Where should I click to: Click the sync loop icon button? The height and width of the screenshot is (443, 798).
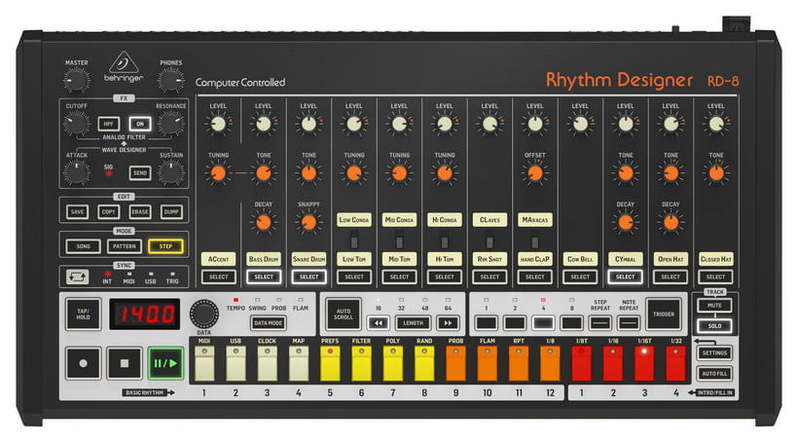(77, 277)
